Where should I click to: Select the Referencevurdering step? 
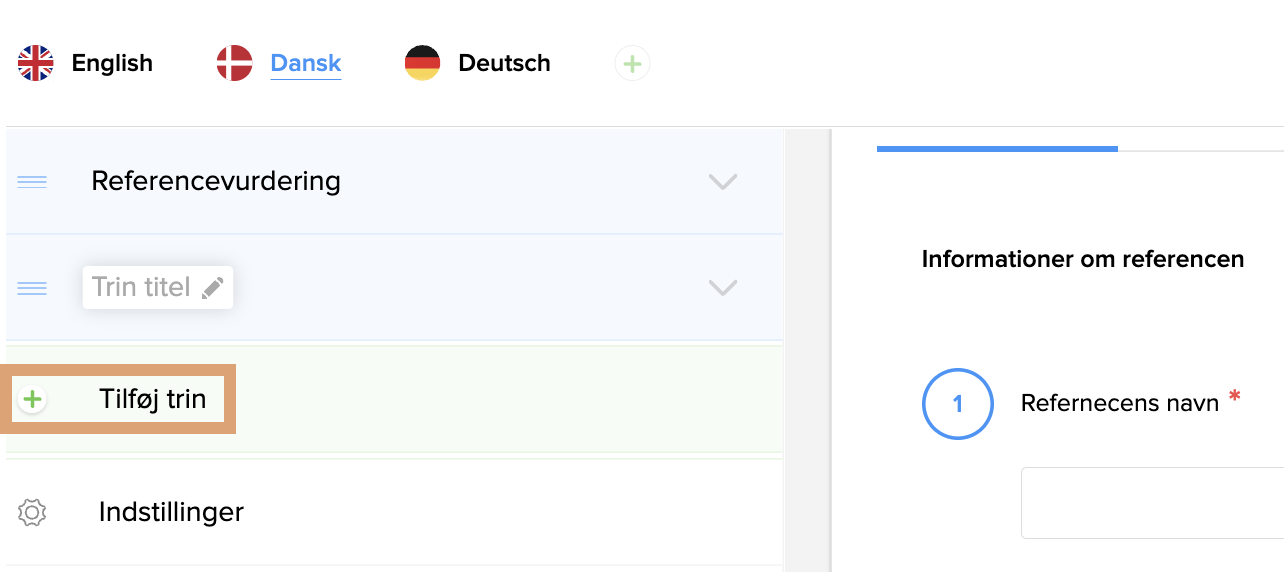click(216, 182)
